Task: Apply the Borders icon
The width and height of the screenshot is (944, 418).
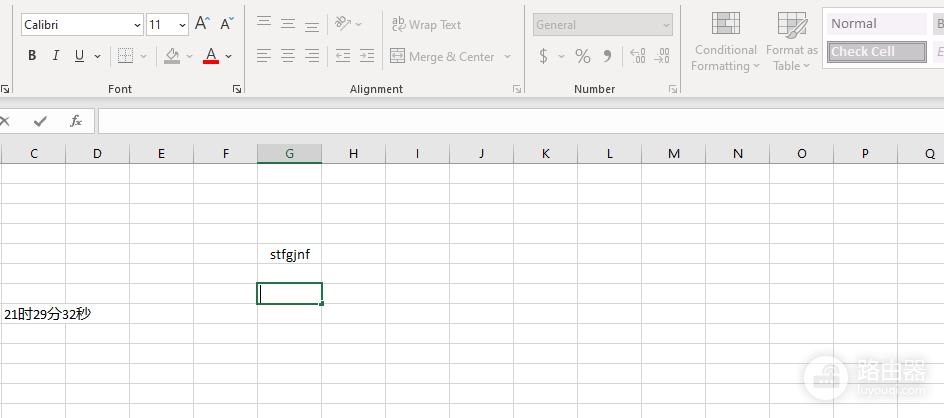Action: click(x=125, y=56)
